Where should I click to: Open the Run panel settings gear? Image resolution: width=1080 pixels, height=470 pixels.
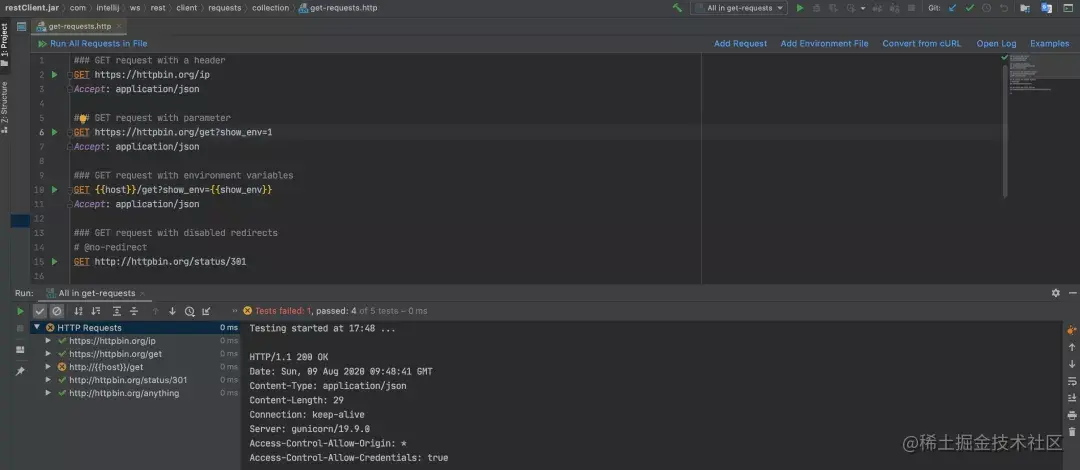pyautogui.click(x=1055, y=293)
